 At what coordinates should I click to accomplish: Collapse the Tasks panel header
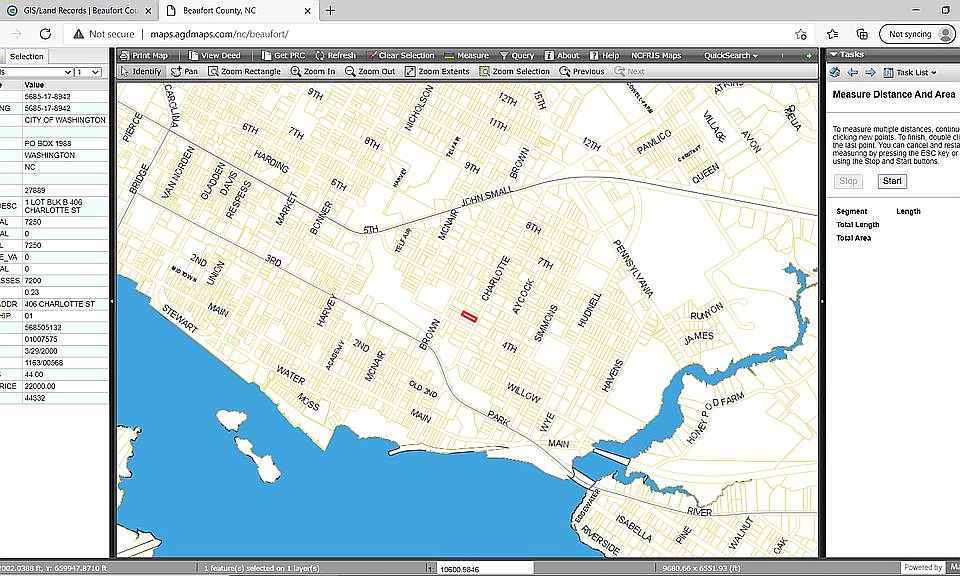[834, 54]
